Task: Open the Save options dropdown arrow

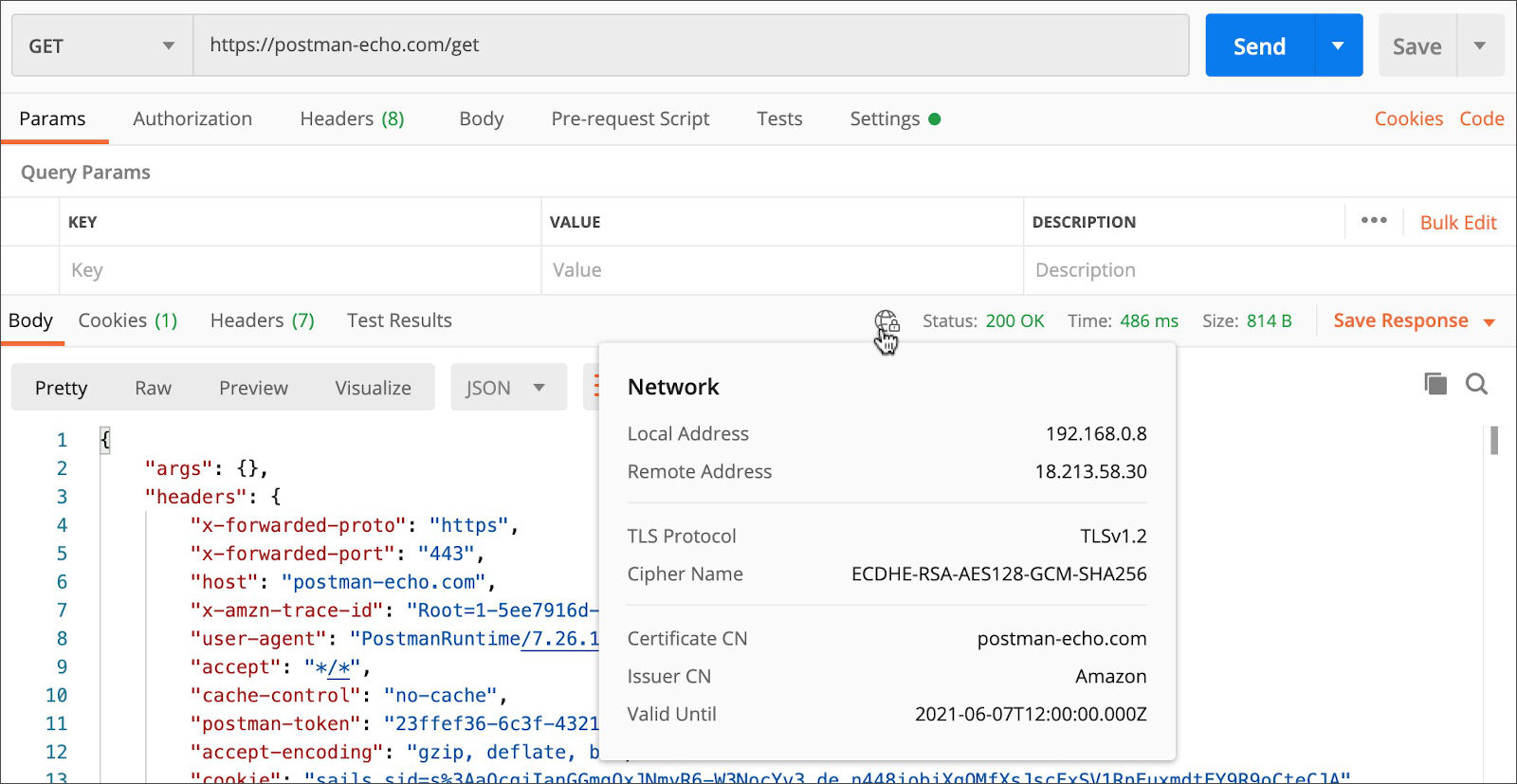Action: click(x=1479, y=46)
